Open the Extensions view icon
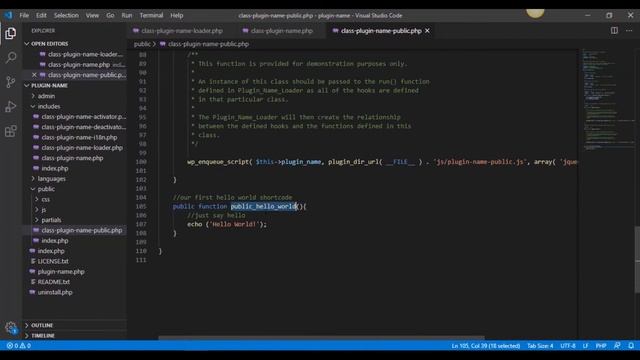This screenshot has height=360, width=640. pos(11,131)
